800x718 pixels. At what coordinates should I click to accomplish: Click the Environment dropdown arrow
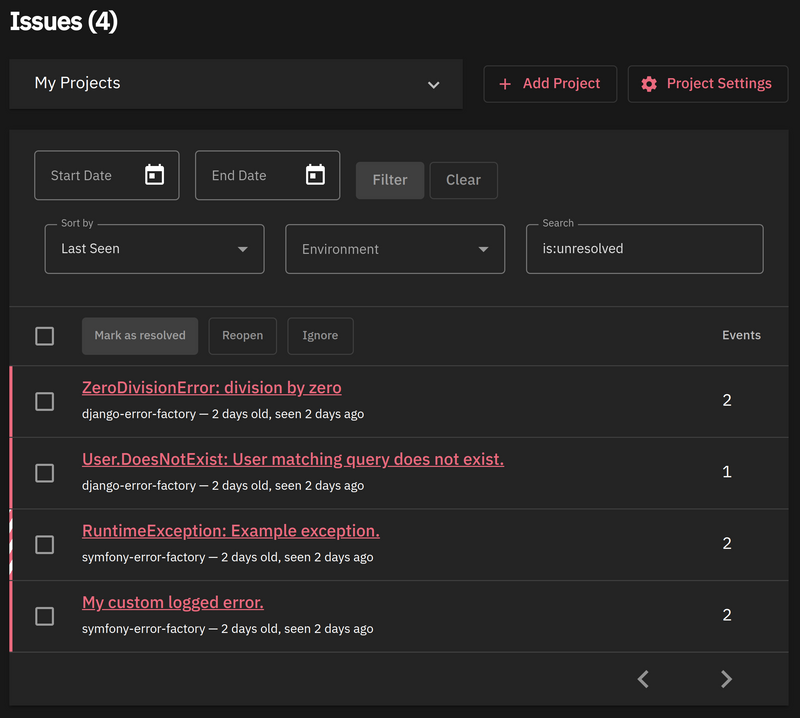coord(483,249)
